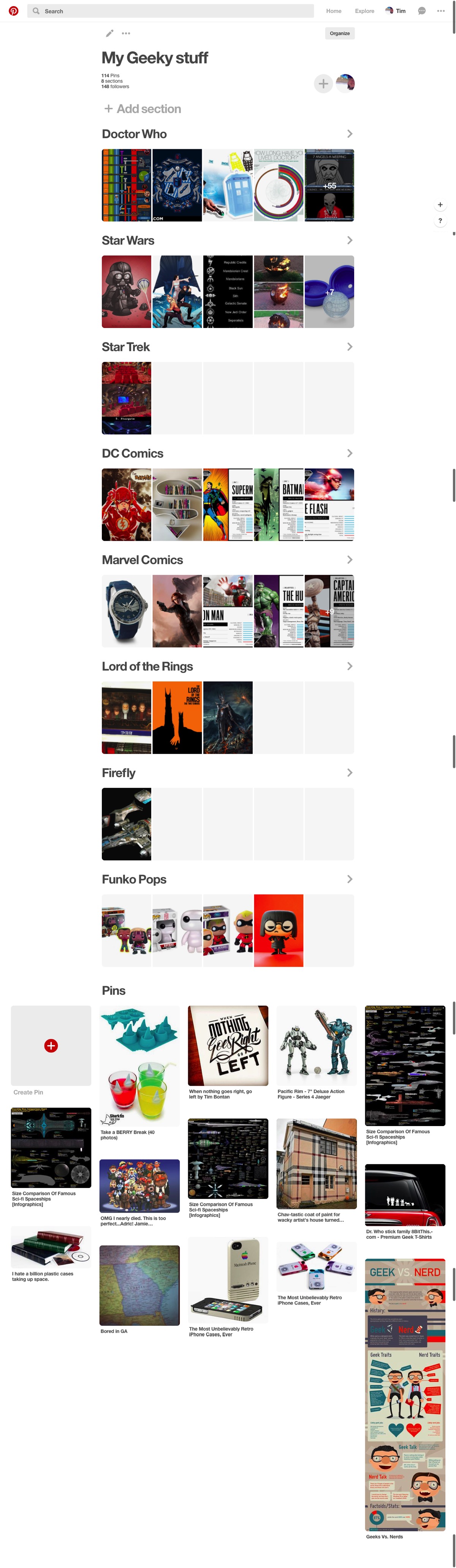This screenshot has height=1568, width=456.
Task: Click the Organize button
Action: point(340,33)
